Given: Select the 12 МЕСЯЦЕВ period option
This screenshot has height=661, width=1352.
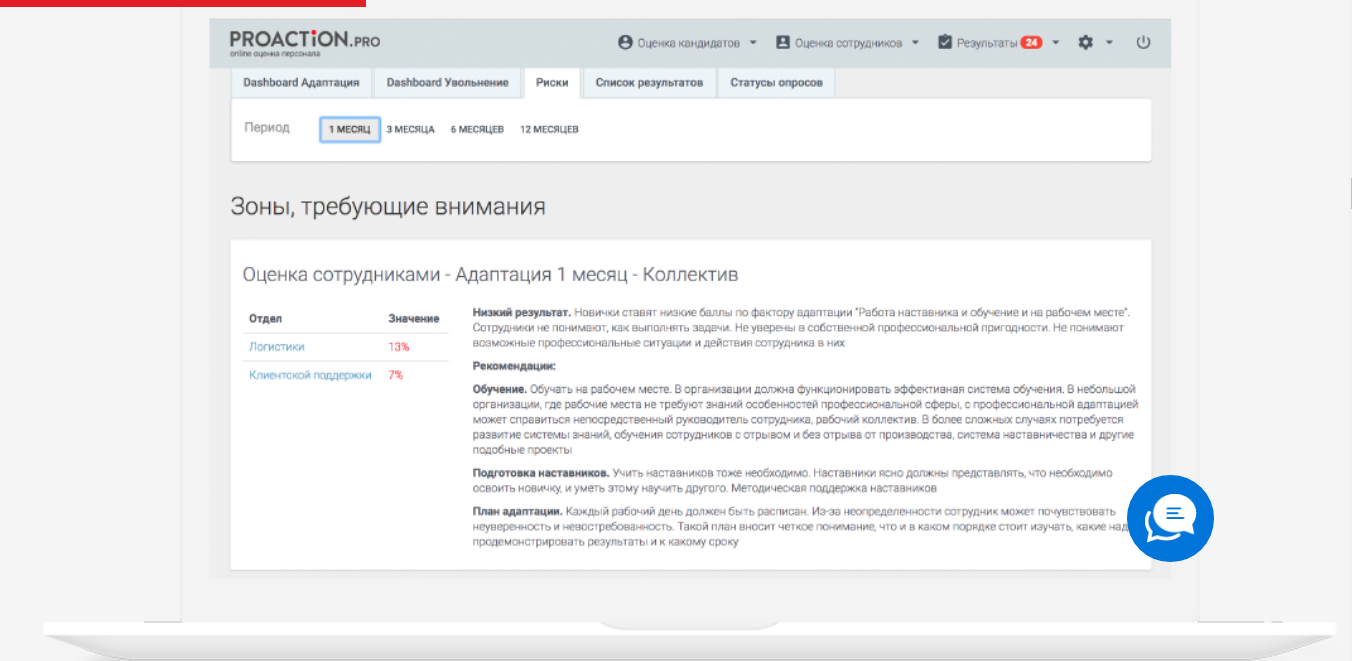Looking at the screenshot, I should tap(548, 129).
